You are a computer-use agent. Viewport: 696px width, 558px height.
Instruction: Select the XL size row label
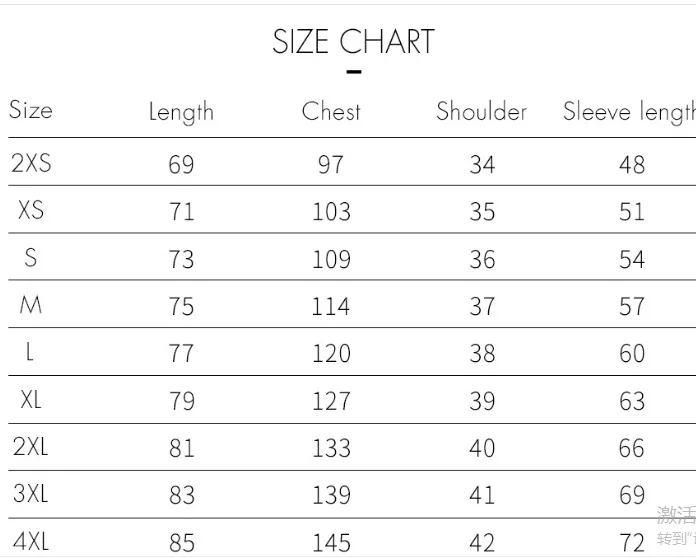[x=31, y=400]
